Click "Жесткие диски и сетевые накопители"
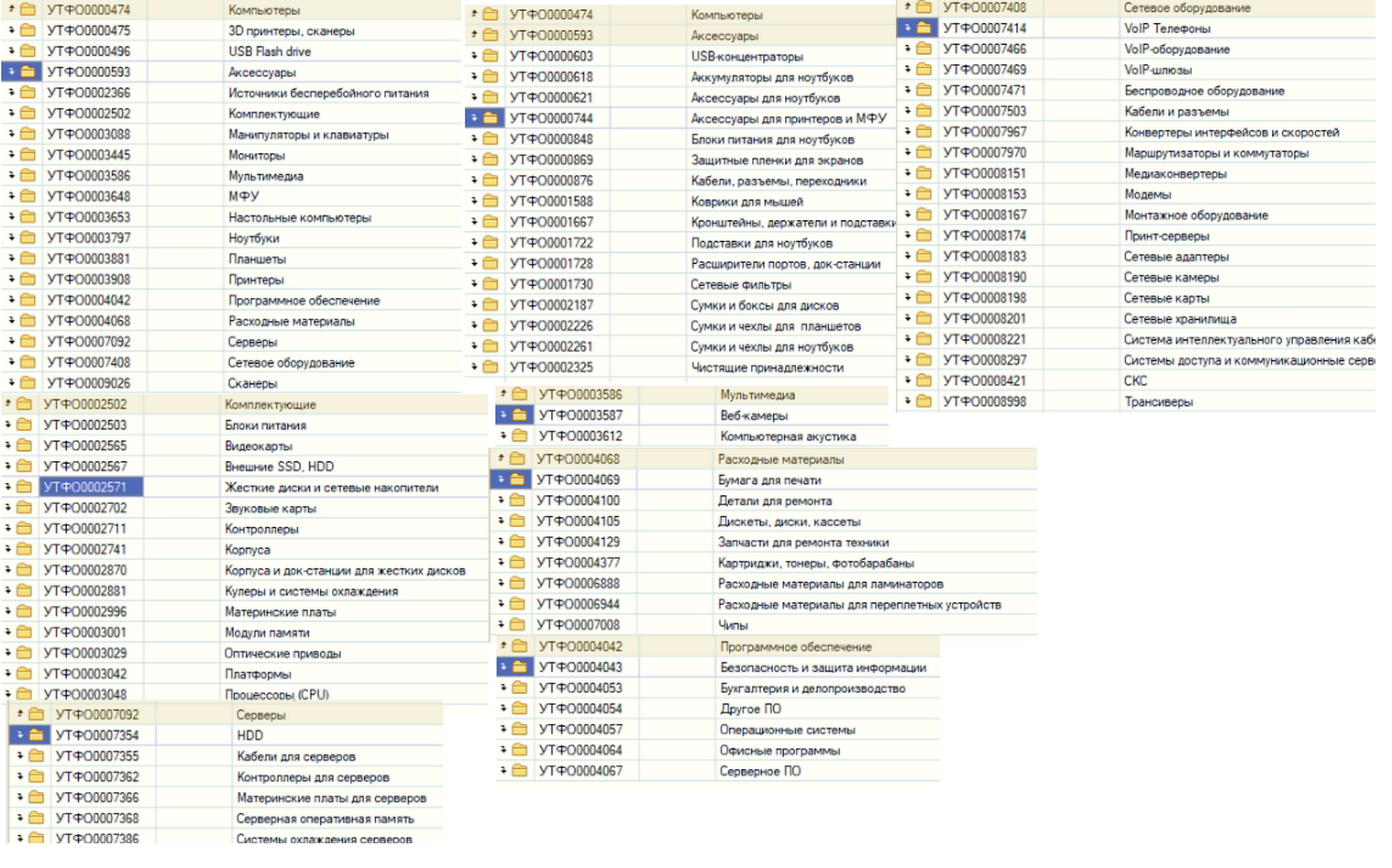The height and width of the screenshot is (868, 1392). [332, 488]
